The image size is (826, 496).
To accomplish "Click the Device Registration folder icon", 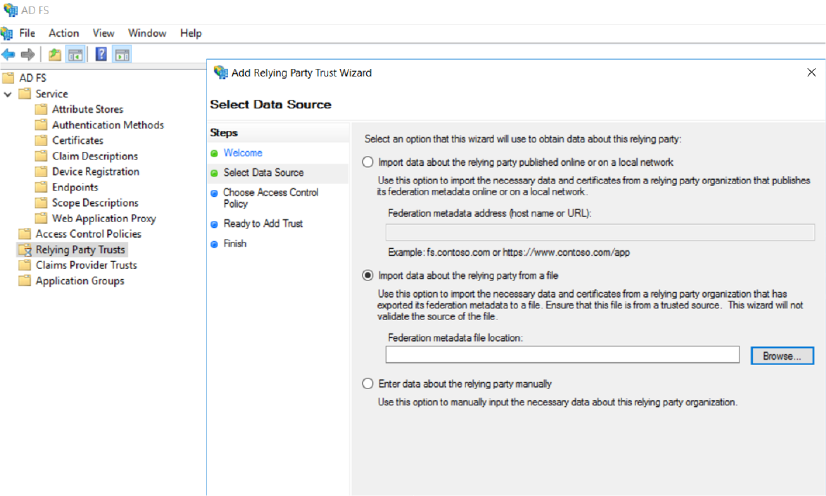I will pos(41,171).
